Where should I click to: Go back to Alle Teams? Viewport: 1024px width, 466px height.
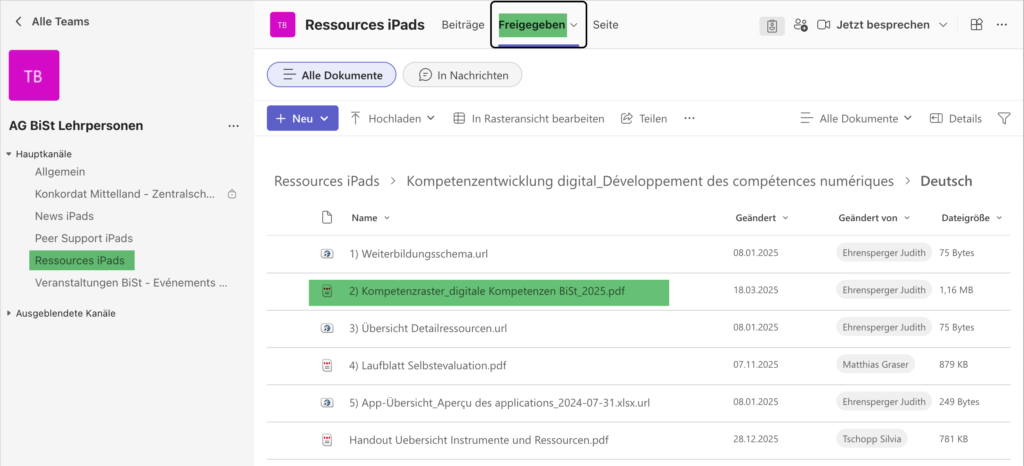point(52,22)
